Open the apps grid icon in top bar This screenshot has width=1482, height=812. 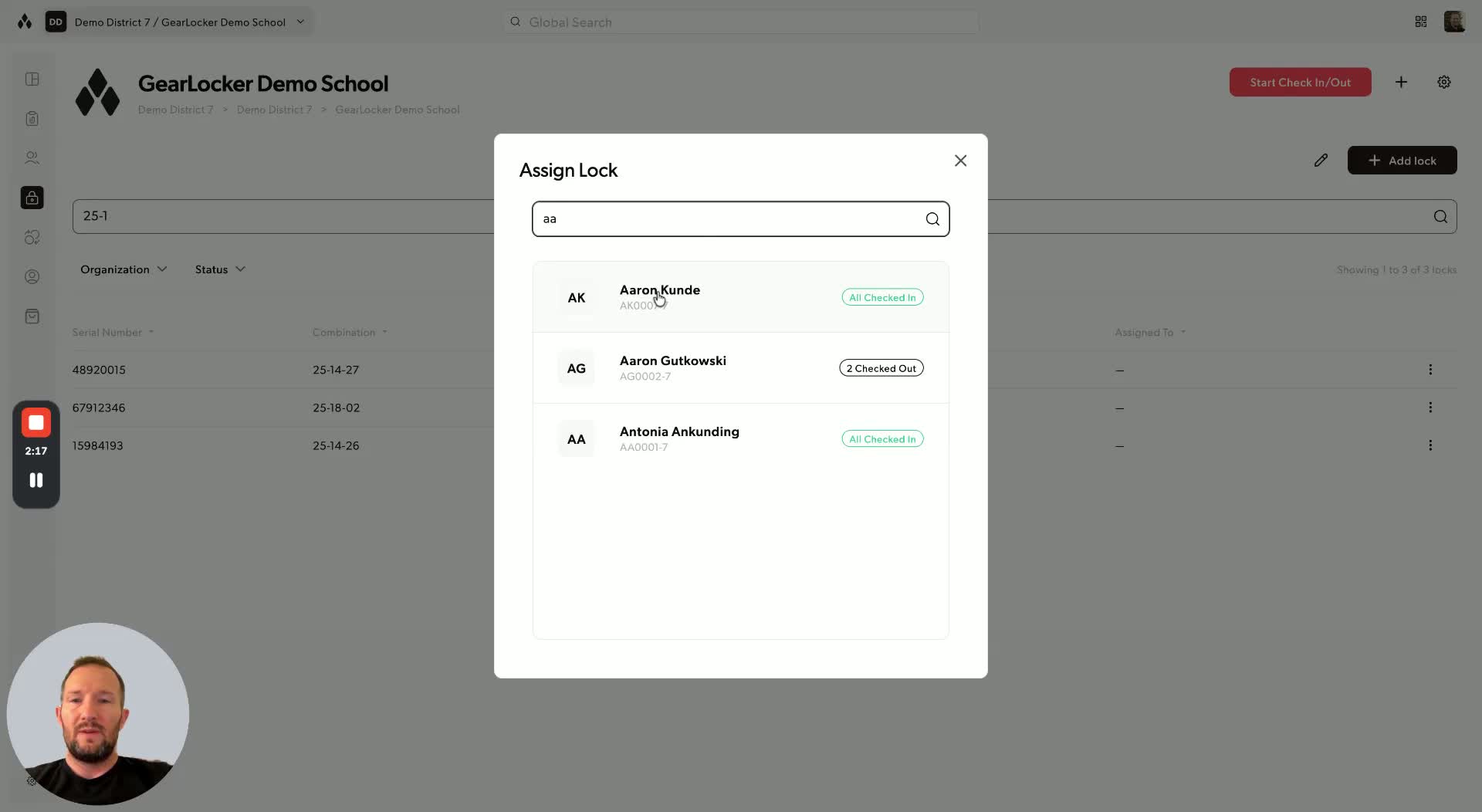click(1421, 22)
